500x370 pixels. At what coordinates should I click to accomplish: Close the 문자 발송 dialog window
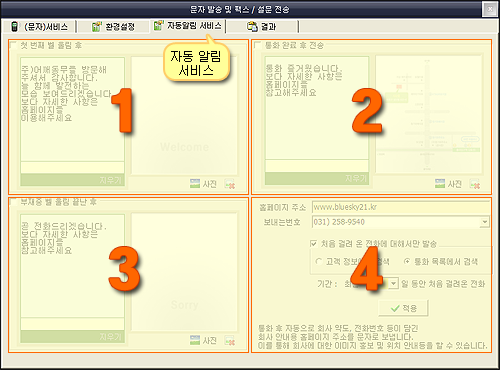(x=490, y=9)
